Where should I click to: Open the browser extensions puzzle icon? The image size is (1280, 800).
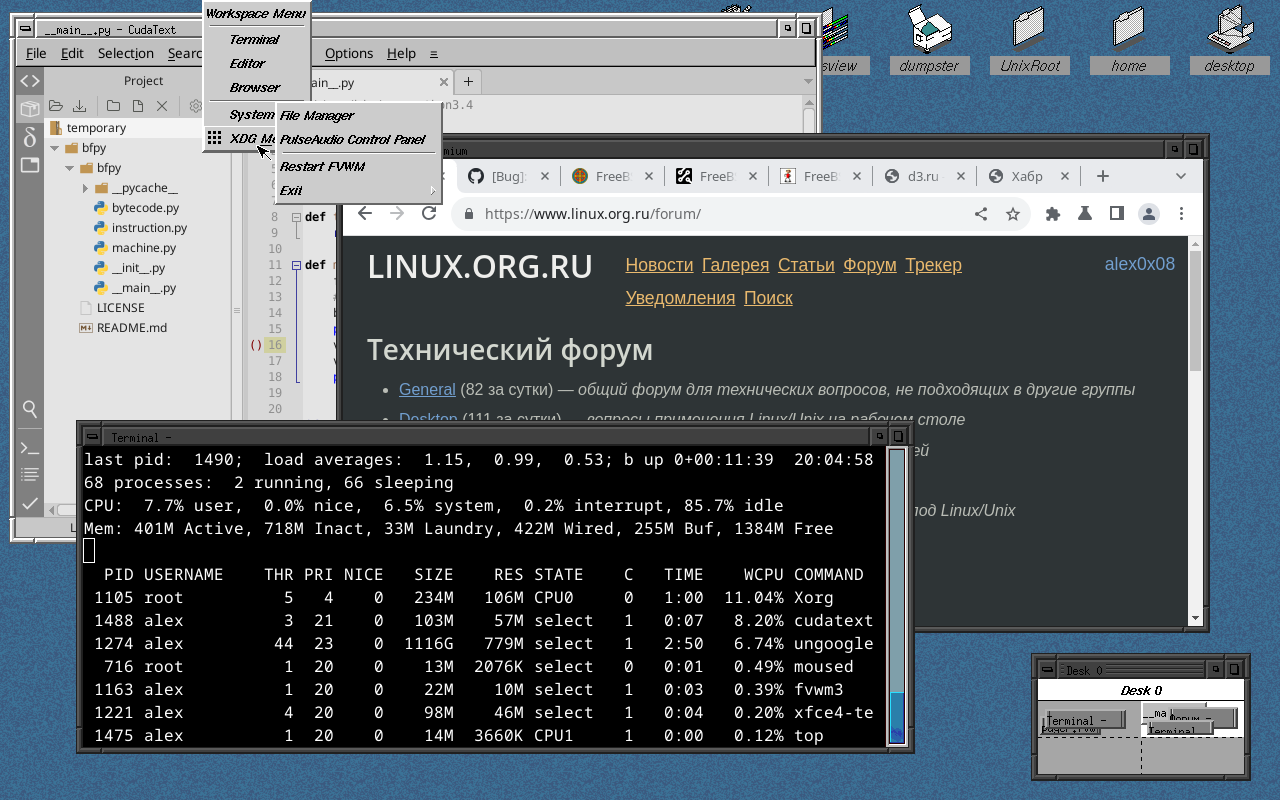coord(1052,213)
